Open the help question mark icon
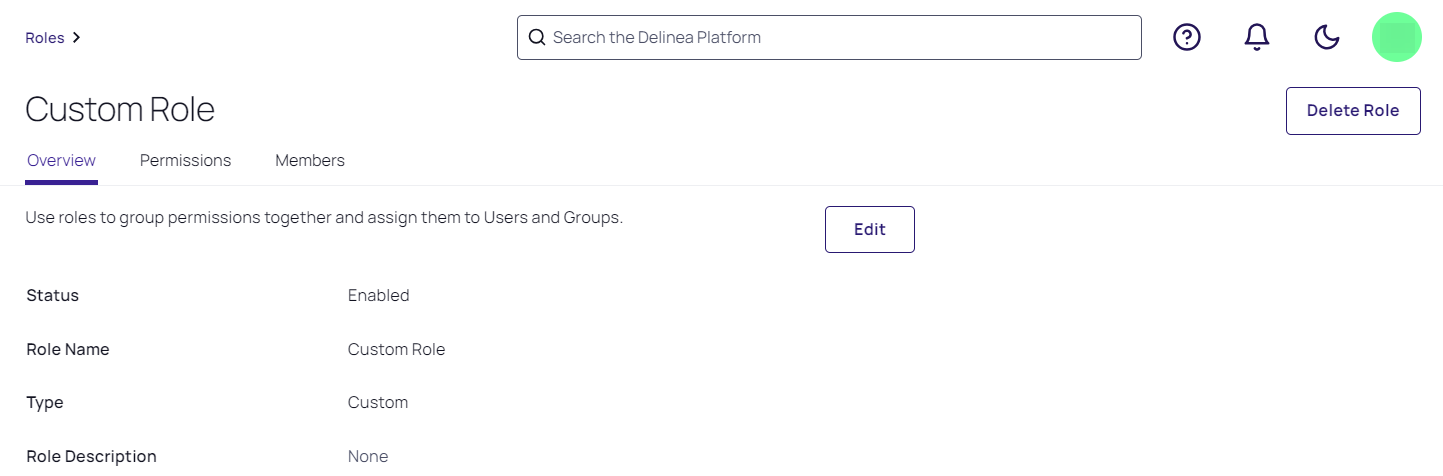The image size is (1443, 476). (x=1186, y=37)
